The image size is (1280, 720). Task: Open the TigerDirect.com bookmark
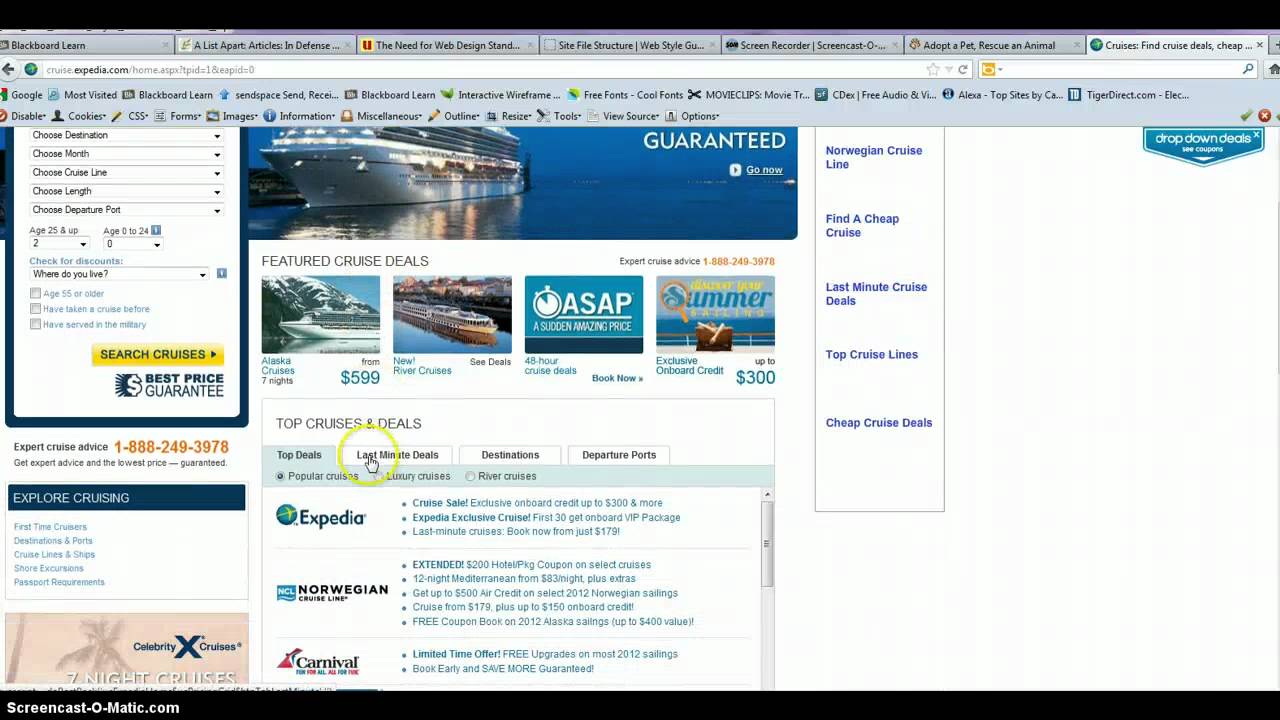pos(1129,95)
